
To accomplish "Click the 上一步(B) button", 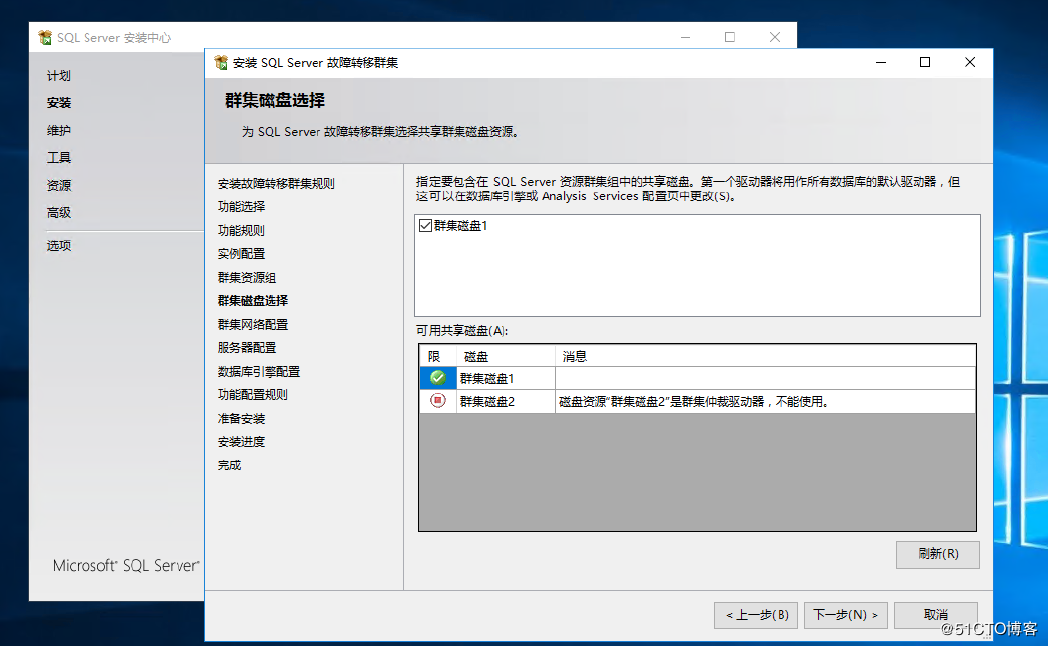I will coord(755,615).
